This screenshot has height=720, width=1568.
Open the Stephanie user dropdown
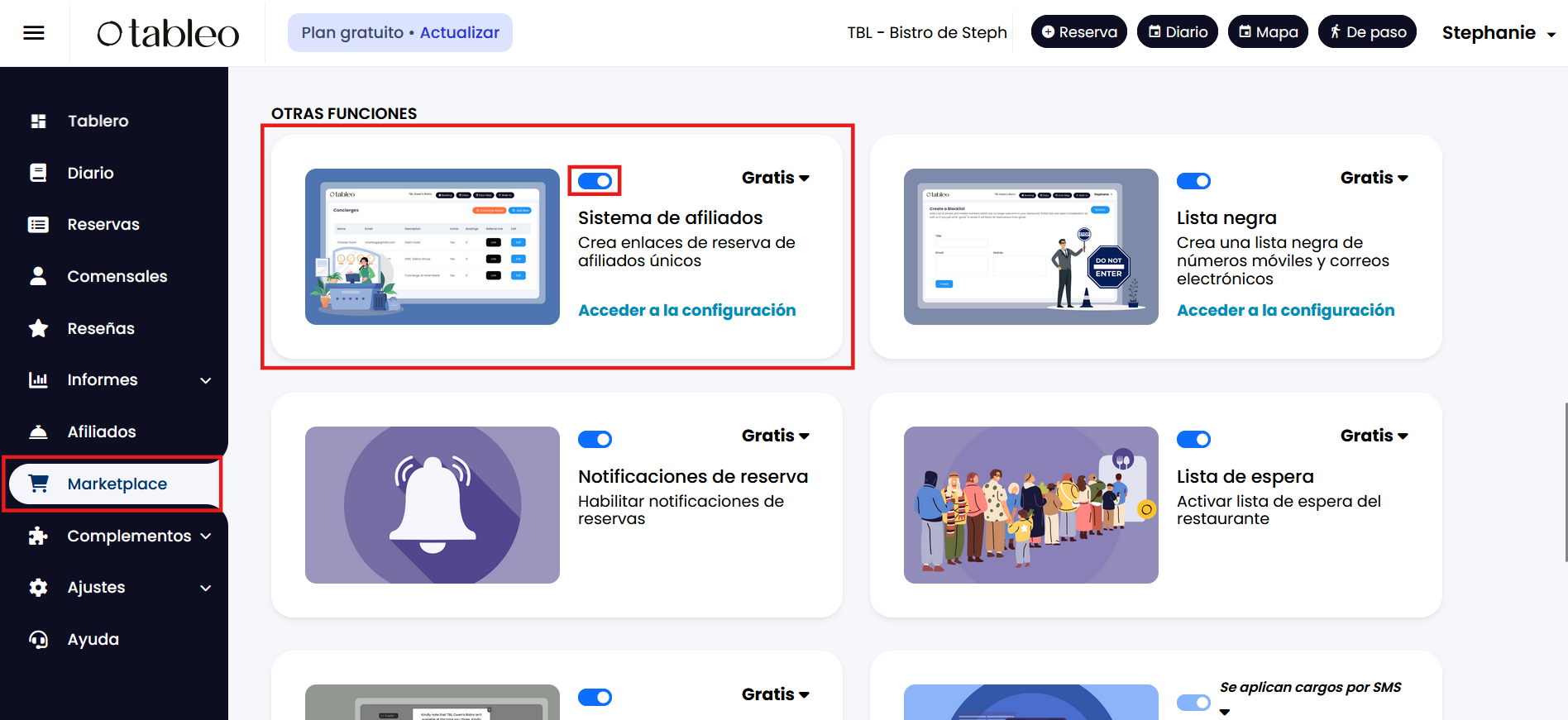coord(1499,33)
